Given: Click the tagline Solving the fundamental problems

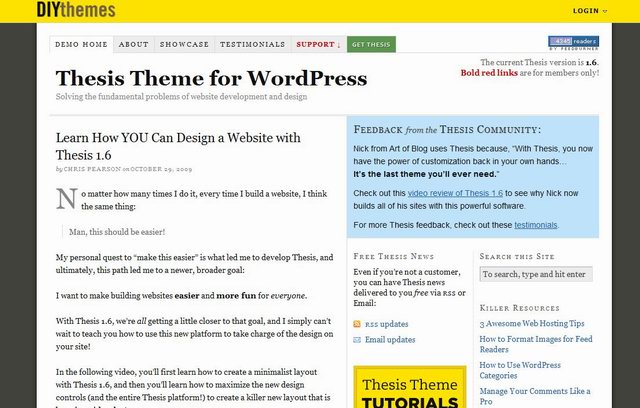Looking at the screenshot, I should click(182, 97).
